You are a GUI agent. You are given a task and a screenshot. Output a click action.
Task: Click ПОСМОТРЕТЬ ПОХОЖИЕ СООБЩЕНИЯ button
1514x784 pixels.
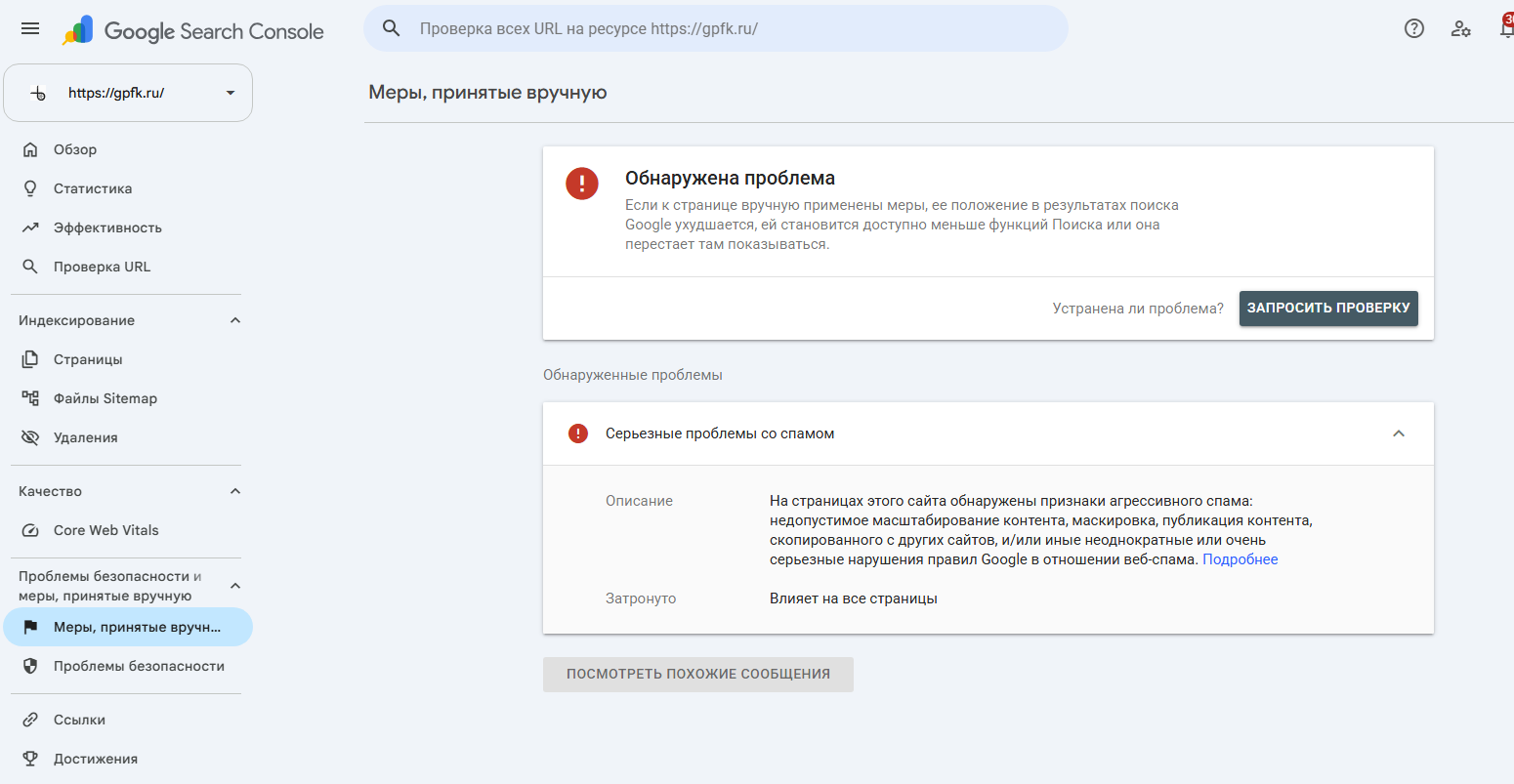698,674
